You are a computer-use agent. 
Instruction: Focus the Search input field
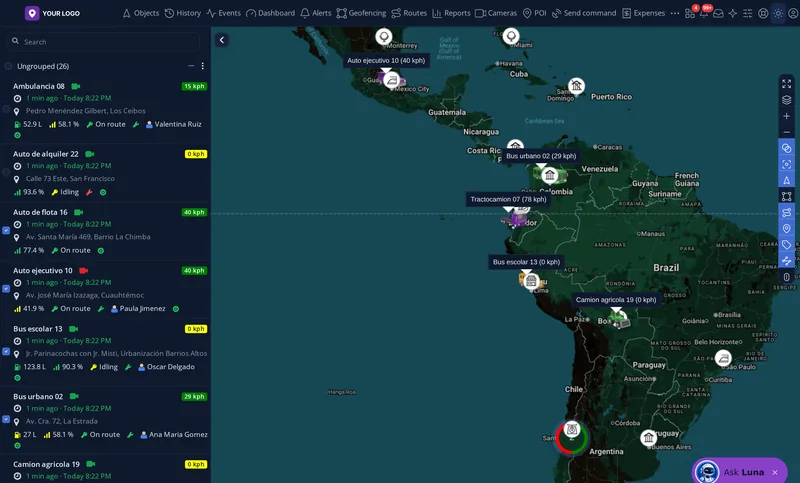click(x=104, y=41)
